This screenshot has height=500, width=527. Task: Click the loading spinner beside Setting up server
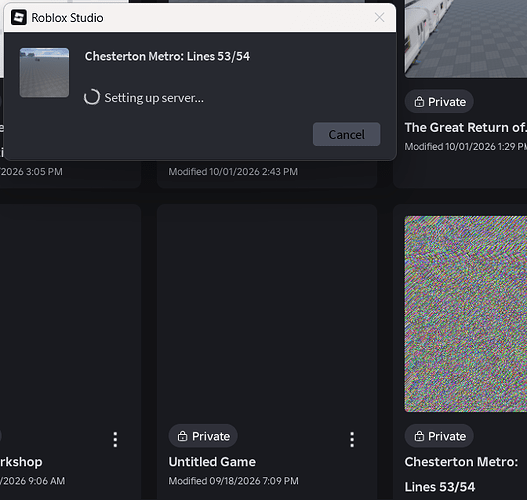tap(92, 97)
